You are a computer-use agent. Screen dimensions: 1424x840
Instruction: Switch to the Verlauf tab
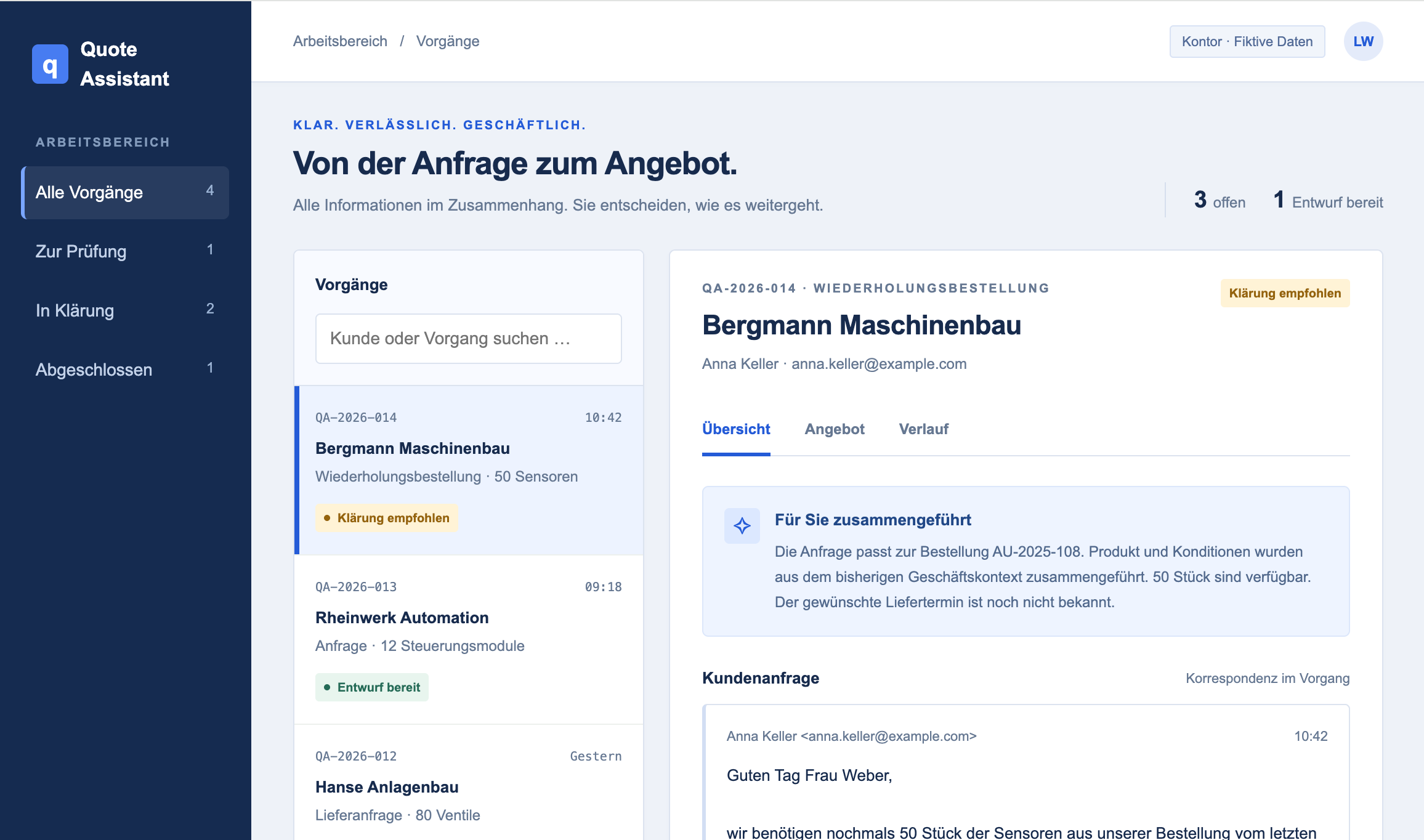(924, 429)
